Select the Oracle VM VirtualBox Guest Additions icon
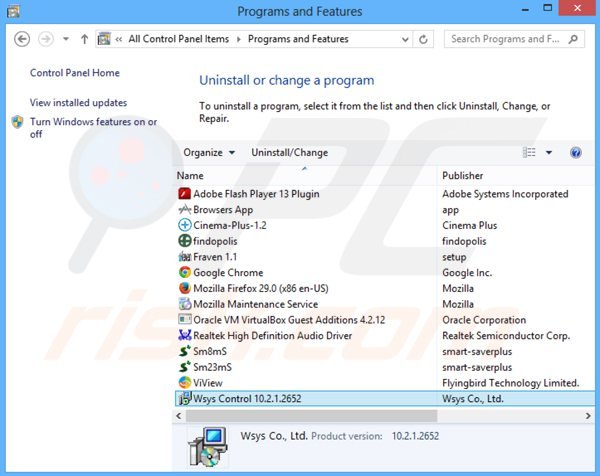 point(184,320)
